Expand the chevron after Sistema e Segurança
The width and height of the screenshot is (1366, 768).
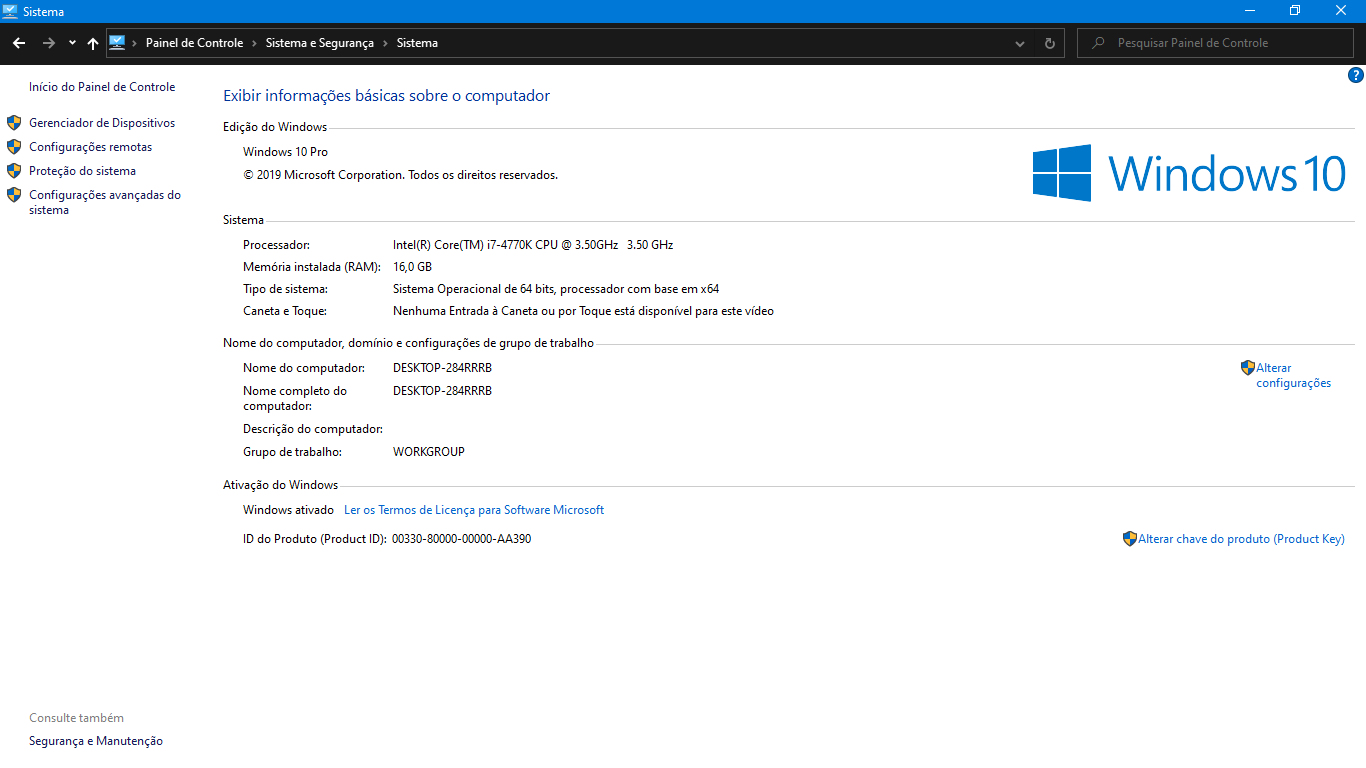click(x=386, y=43)
